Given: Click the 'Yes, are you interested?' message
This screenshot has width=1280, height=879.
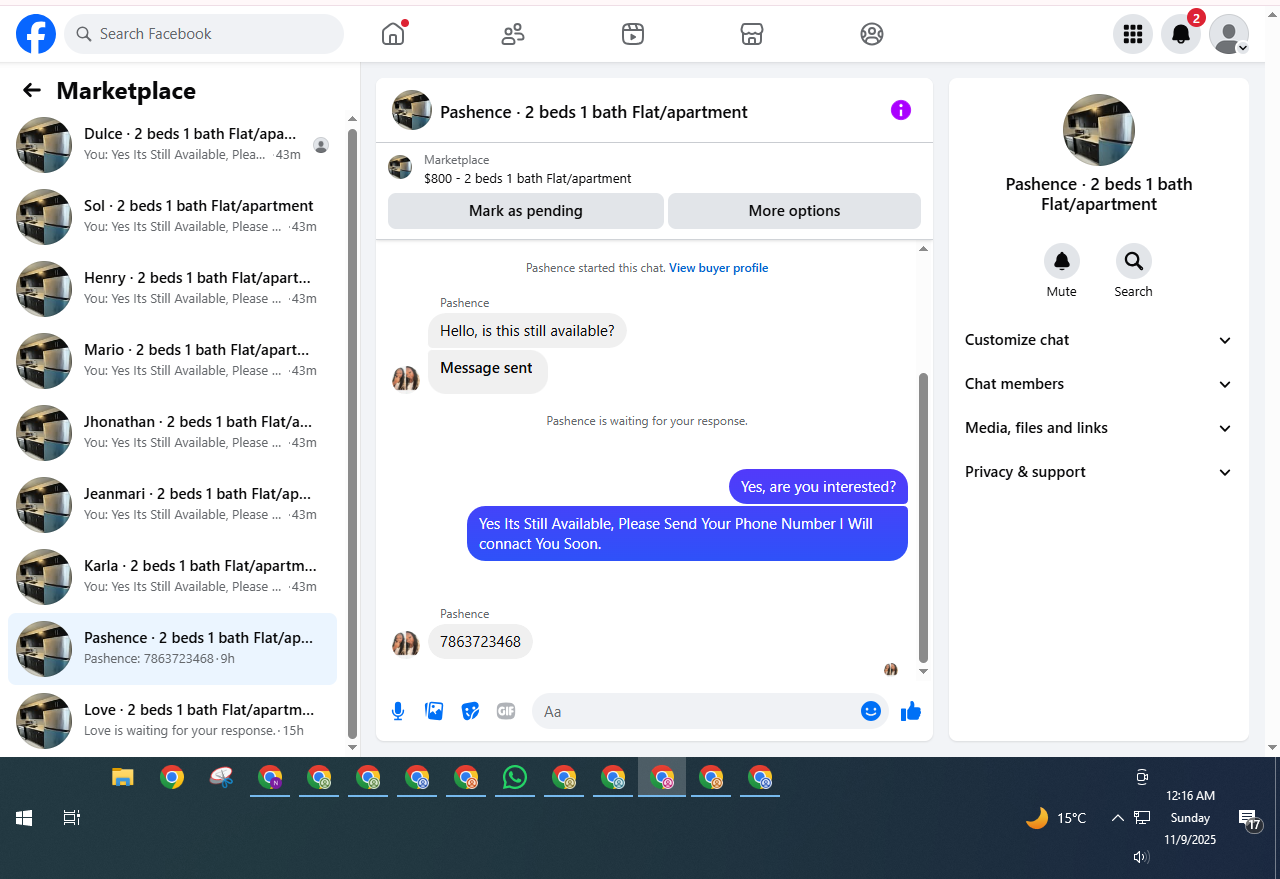Looking at the screenshot, I should coord(818,487).
